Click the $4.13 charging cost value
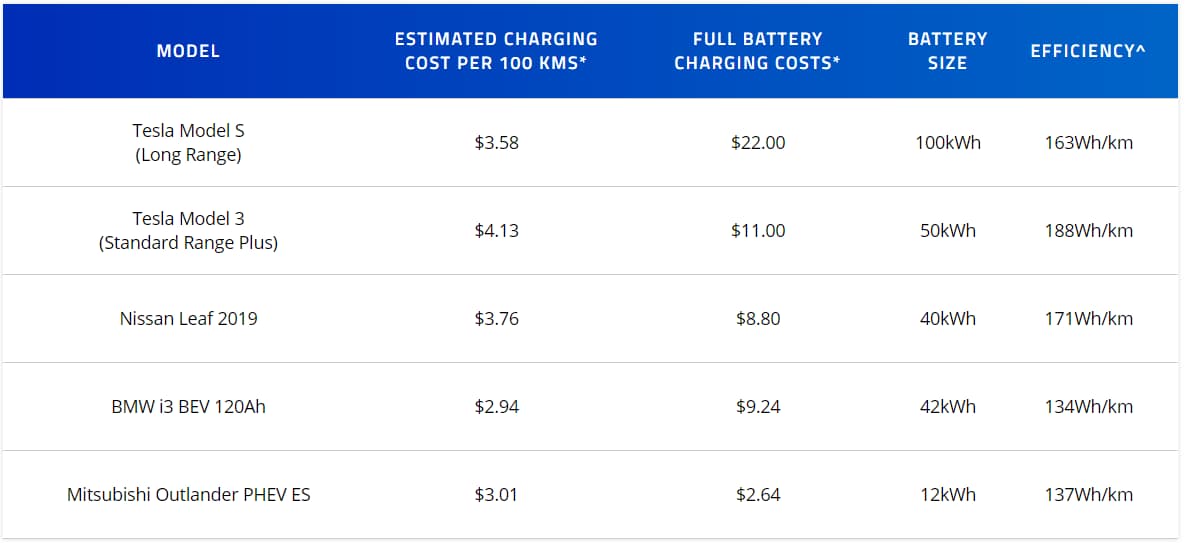Screen dimensions: 1186x543 496,231
